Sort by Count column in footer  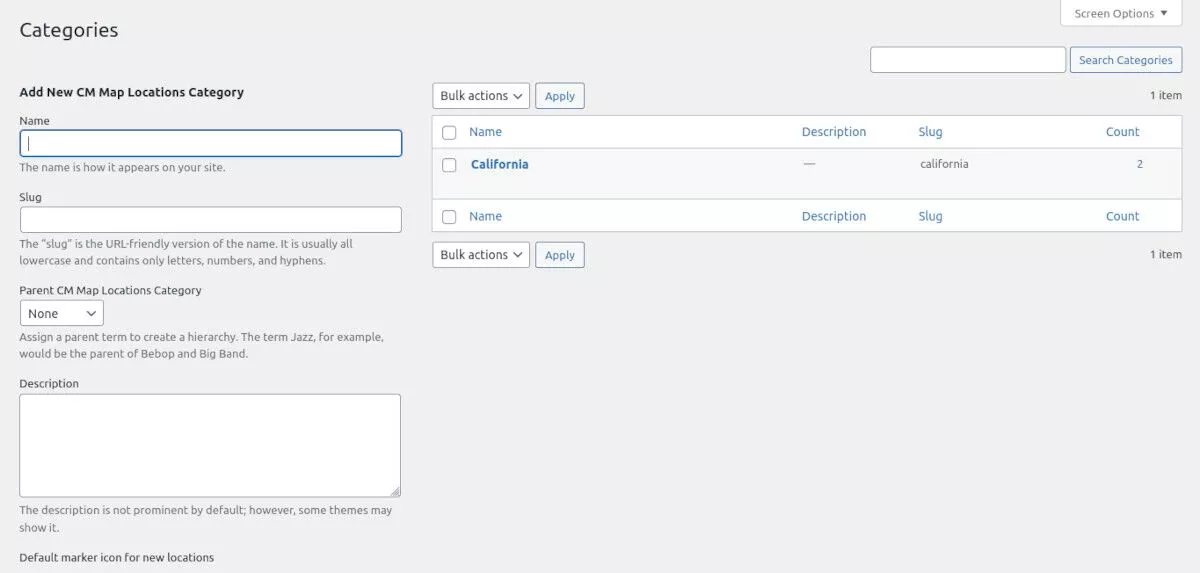1122,216
